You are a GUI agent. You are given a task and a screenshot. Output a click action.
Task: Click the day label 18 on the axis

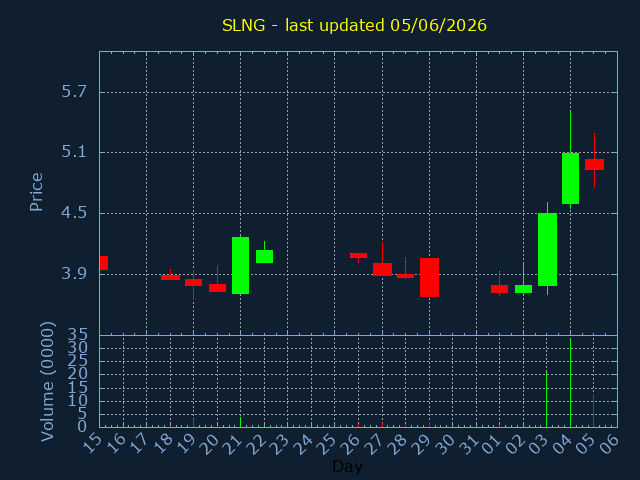166,444
